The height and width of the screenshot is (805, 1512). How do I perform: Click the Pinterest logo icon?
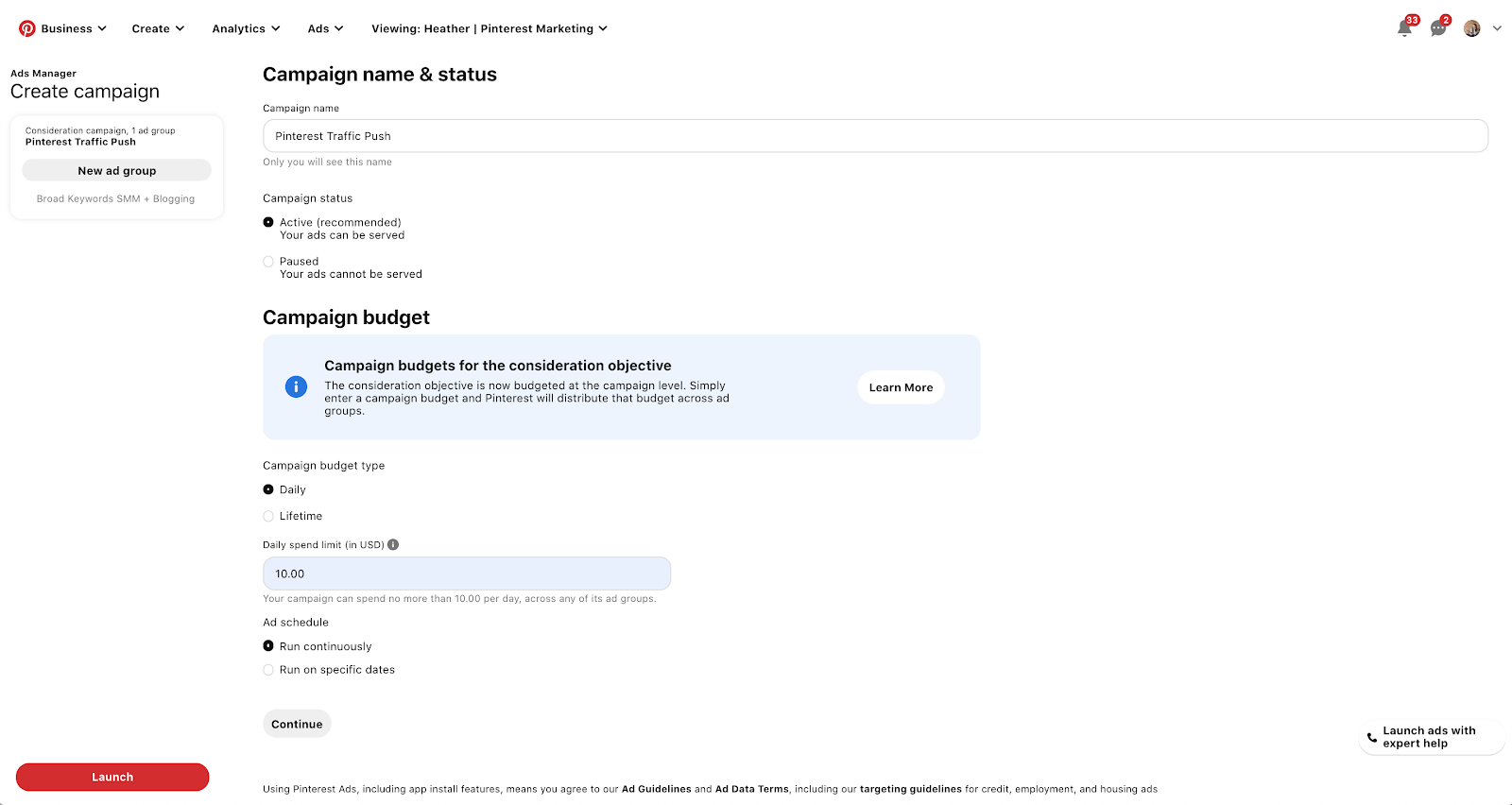(x=27, y=28)
